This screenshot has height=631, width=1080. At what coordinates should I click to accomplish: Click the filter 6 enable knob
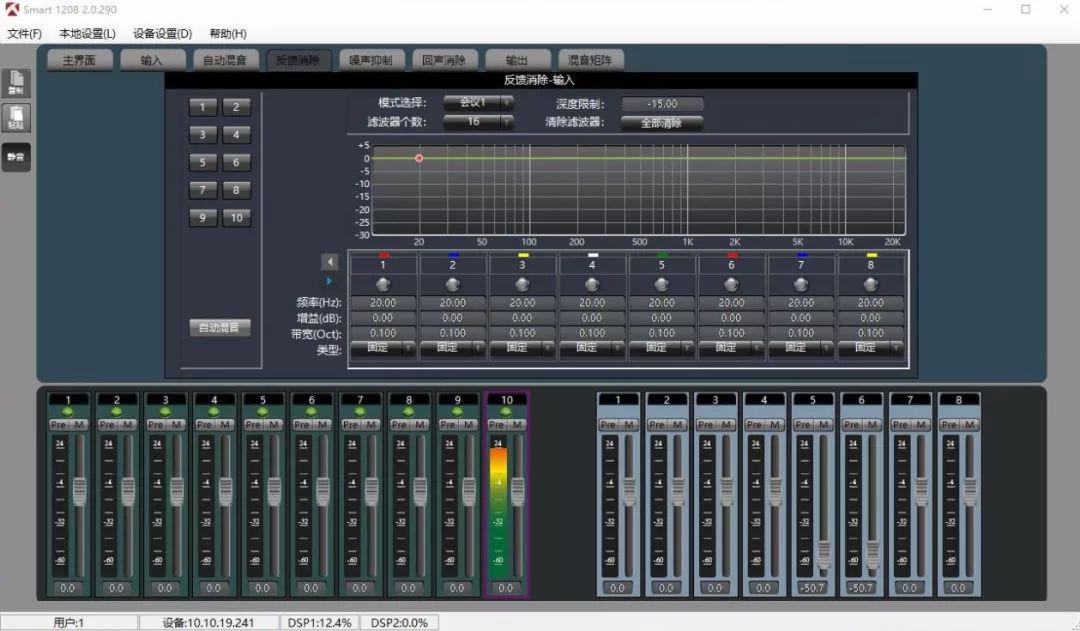tap(731, 285)
